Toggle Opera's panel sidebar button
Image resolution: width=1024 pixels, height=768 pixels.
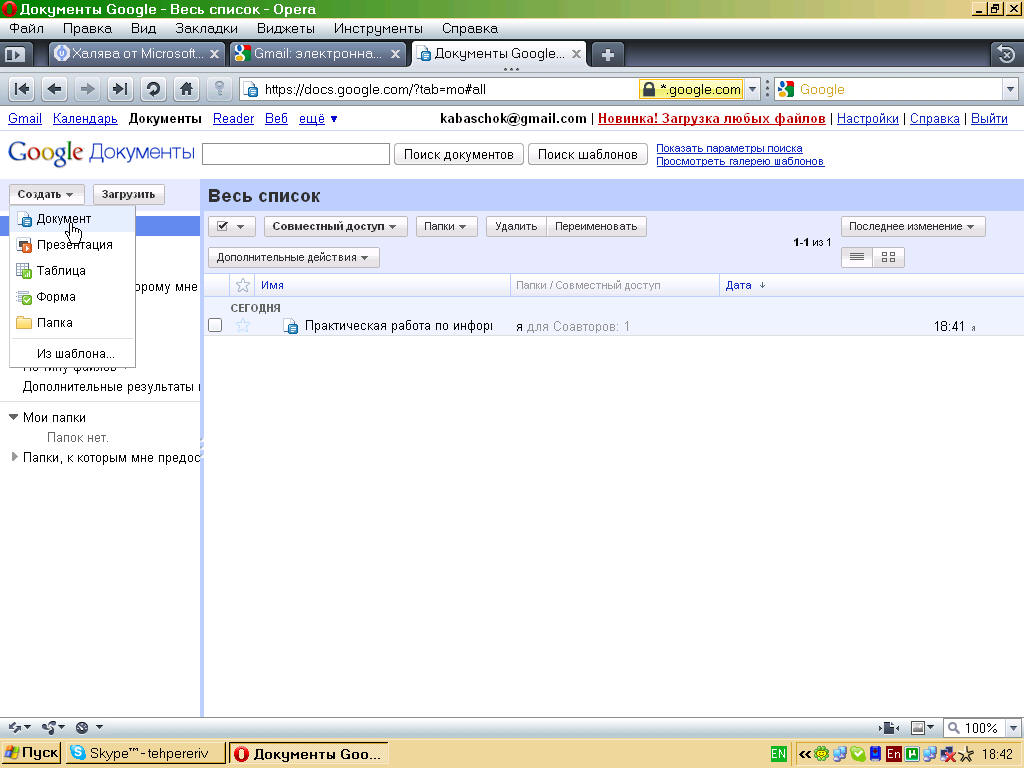point(15,54)
